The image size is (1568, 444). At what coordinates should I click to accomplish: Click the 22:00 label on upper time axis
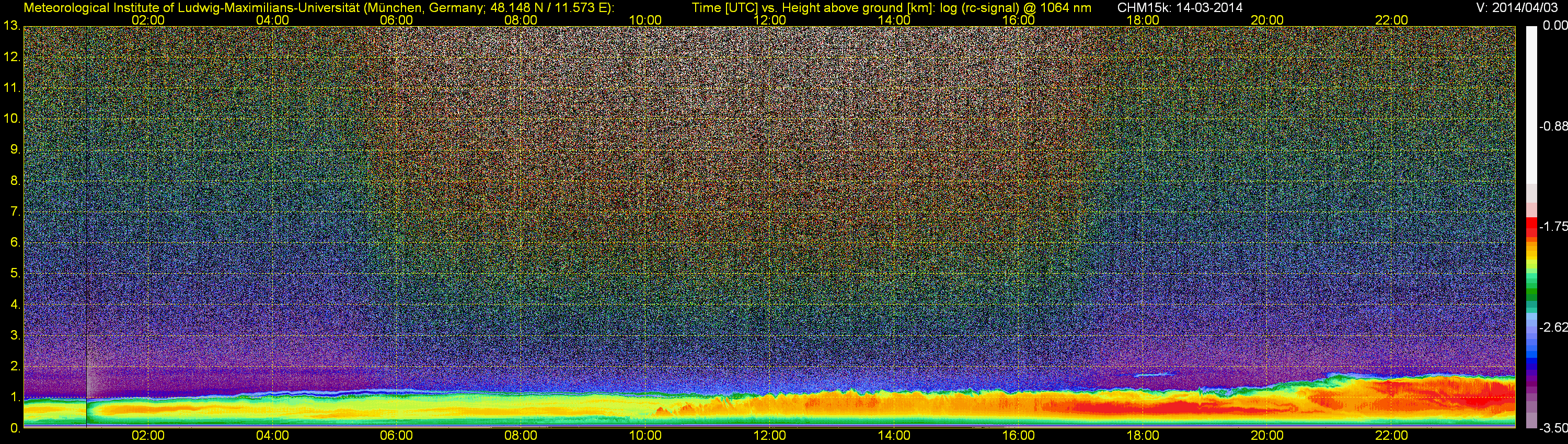(x=1391, y=20)
